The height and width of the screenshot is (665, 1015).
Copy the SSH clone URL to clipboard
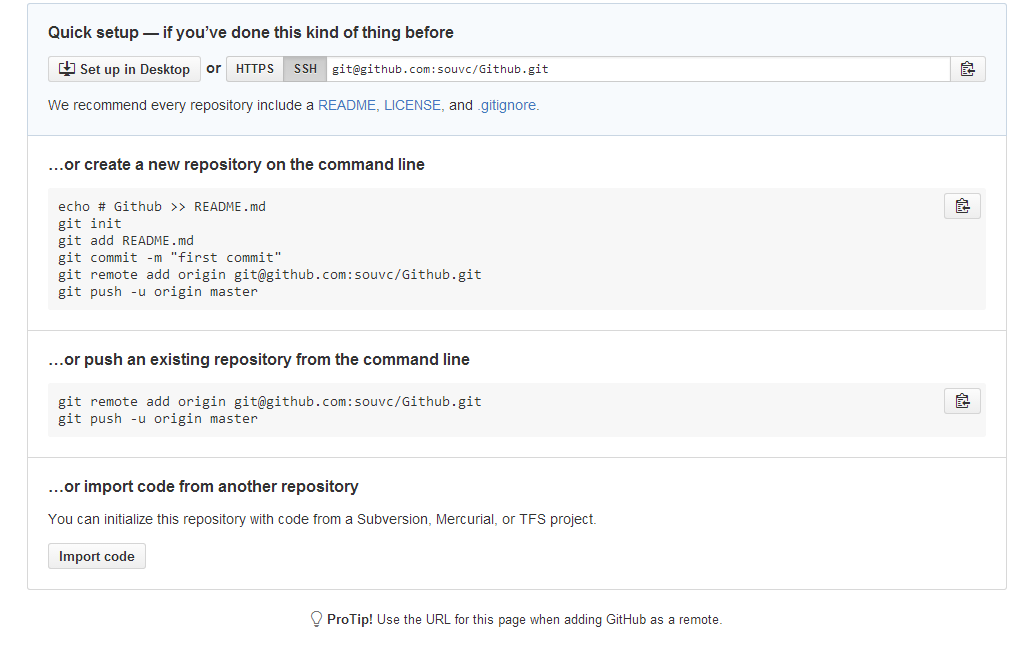click(968, 69)
